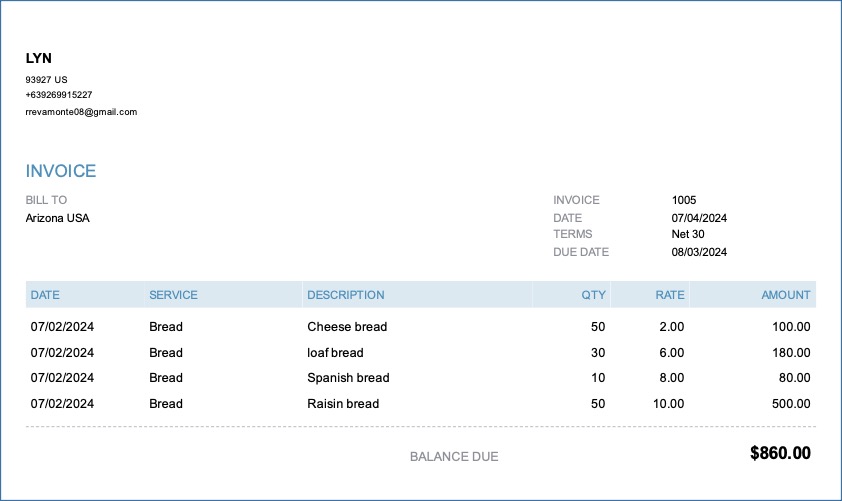Click the Raisin bread rate 10.00

pyautogui.click(x=668, y=403)
